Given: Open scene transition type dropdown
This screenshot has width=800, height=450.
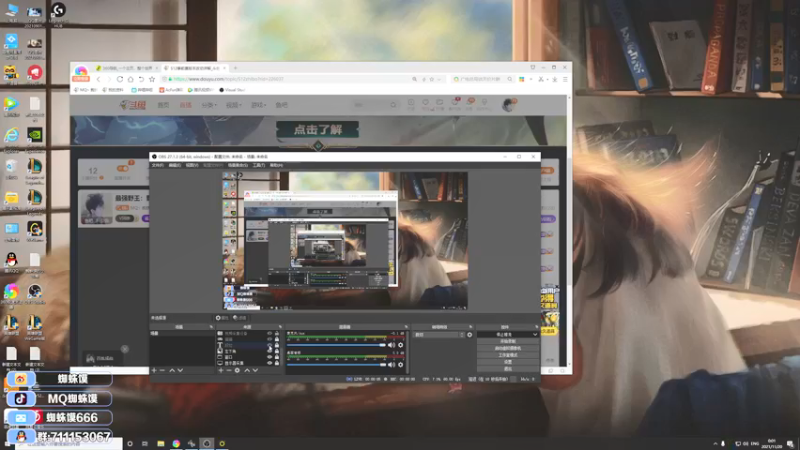Looking at the screenshot, I should (439, 335).
